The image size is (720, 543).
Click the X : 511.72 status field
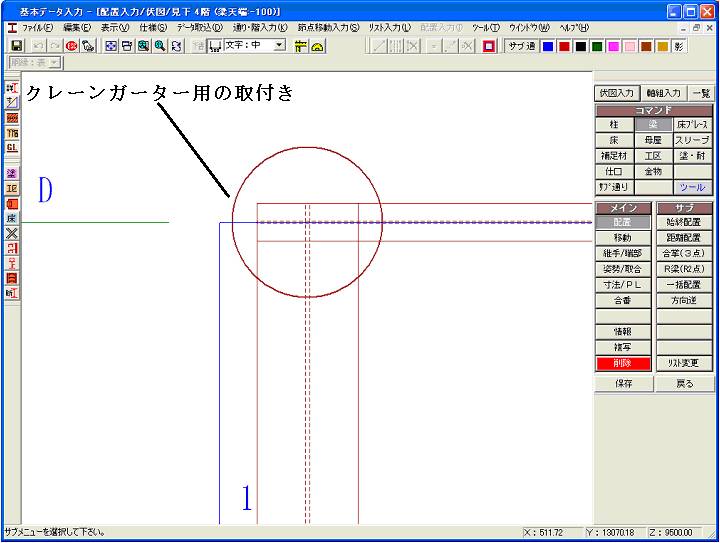click(552, 532)
